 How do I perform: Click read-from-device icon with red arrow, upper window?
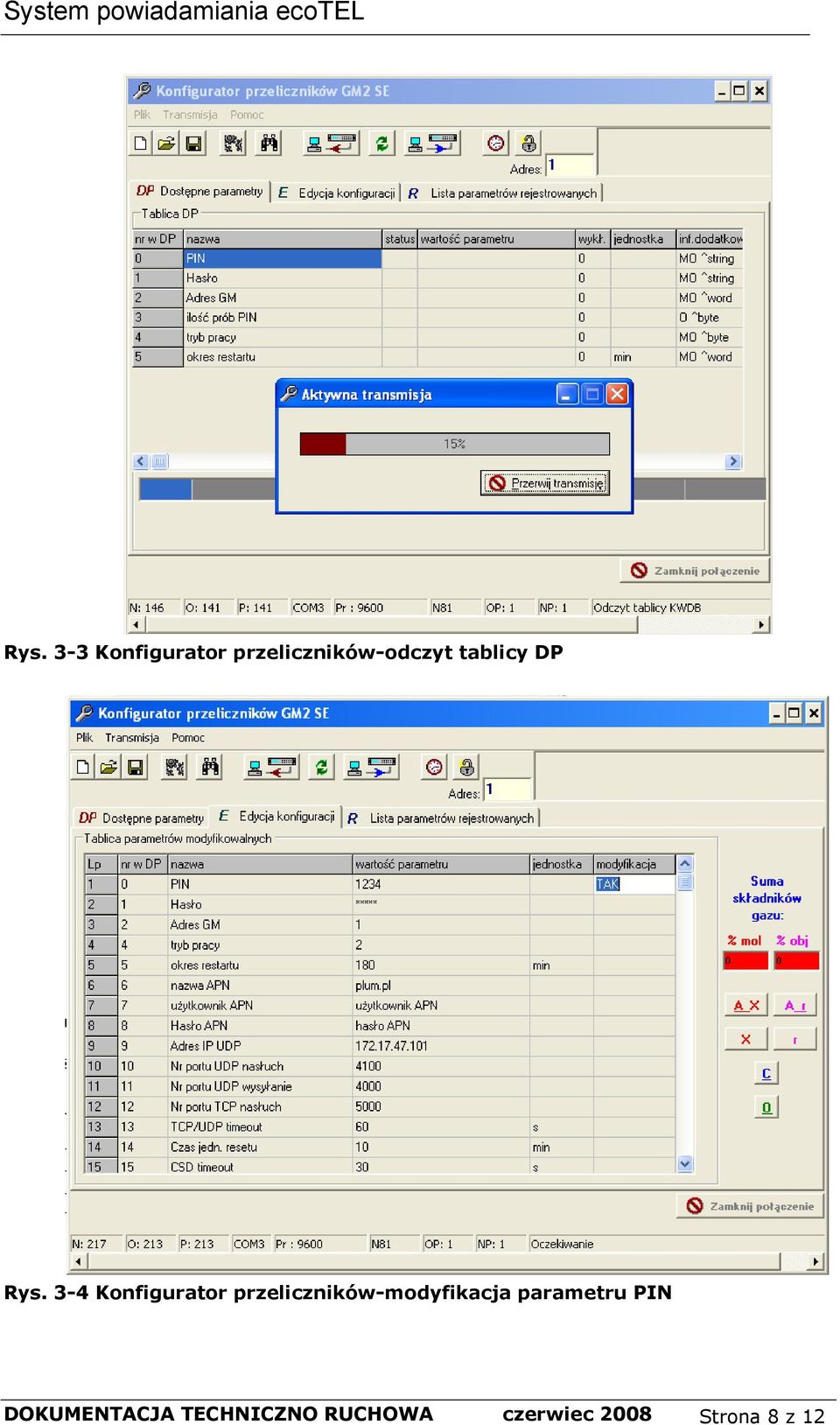point(331,143)
